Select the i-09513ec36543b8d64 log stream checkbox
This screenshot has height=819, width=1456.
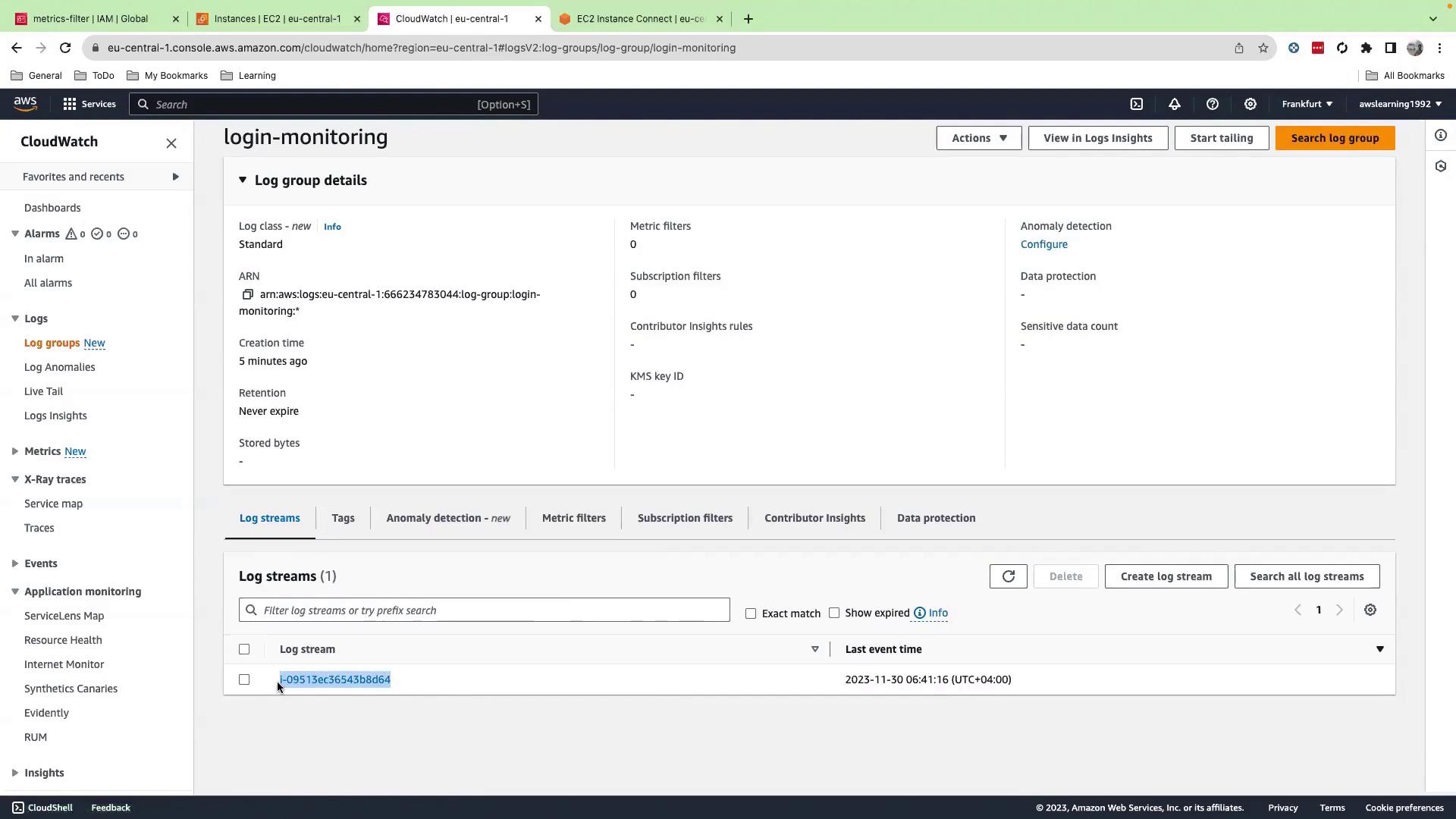point(244,679)
